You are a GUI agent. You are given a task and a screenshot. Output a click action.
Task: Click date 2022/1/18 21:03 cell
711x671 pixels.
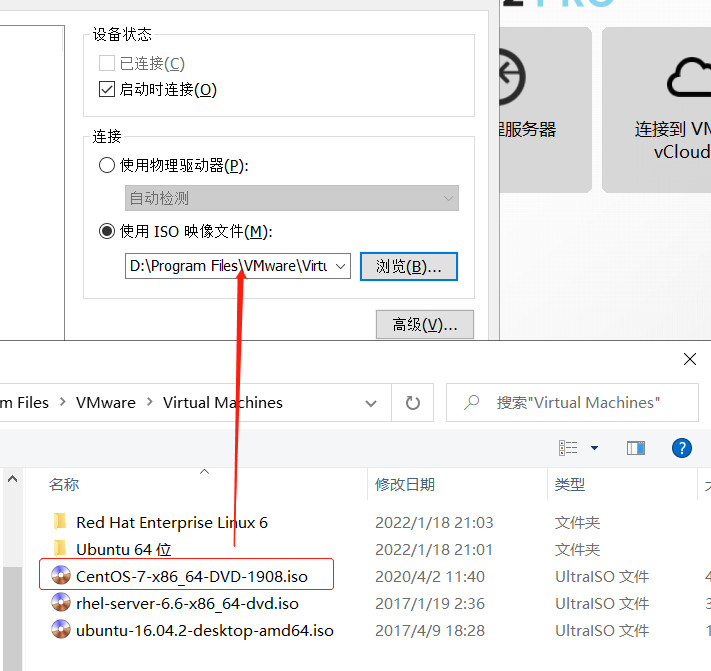(x=434, y=522)
